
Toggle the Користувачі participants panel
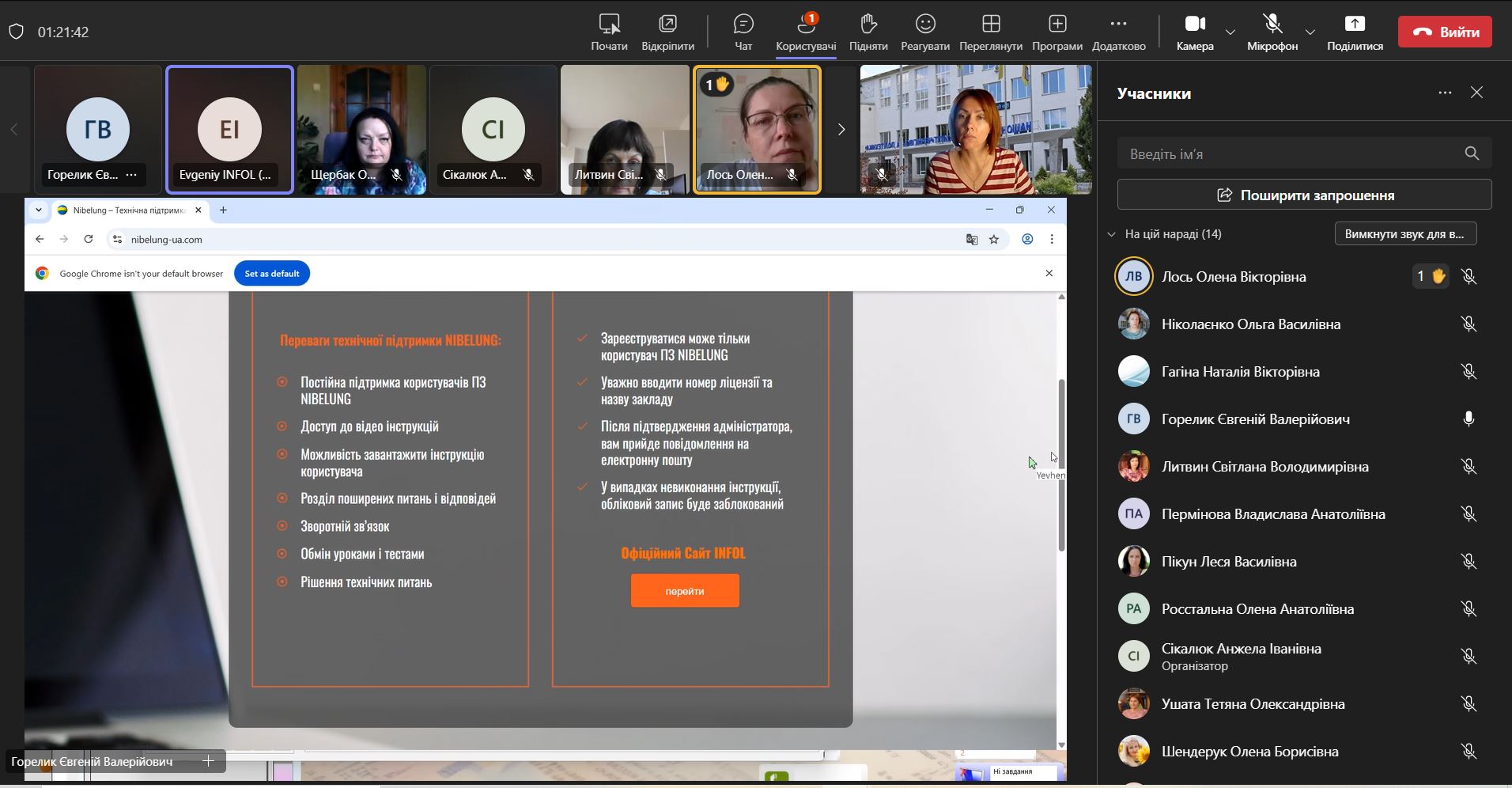tap(806, 32)
